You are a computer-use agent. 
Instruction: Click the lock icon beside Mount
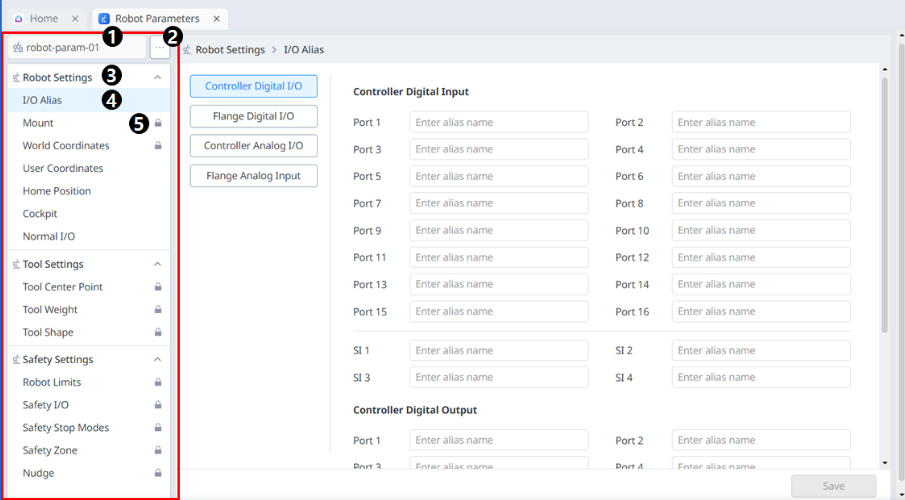click(x=158, y=123)
